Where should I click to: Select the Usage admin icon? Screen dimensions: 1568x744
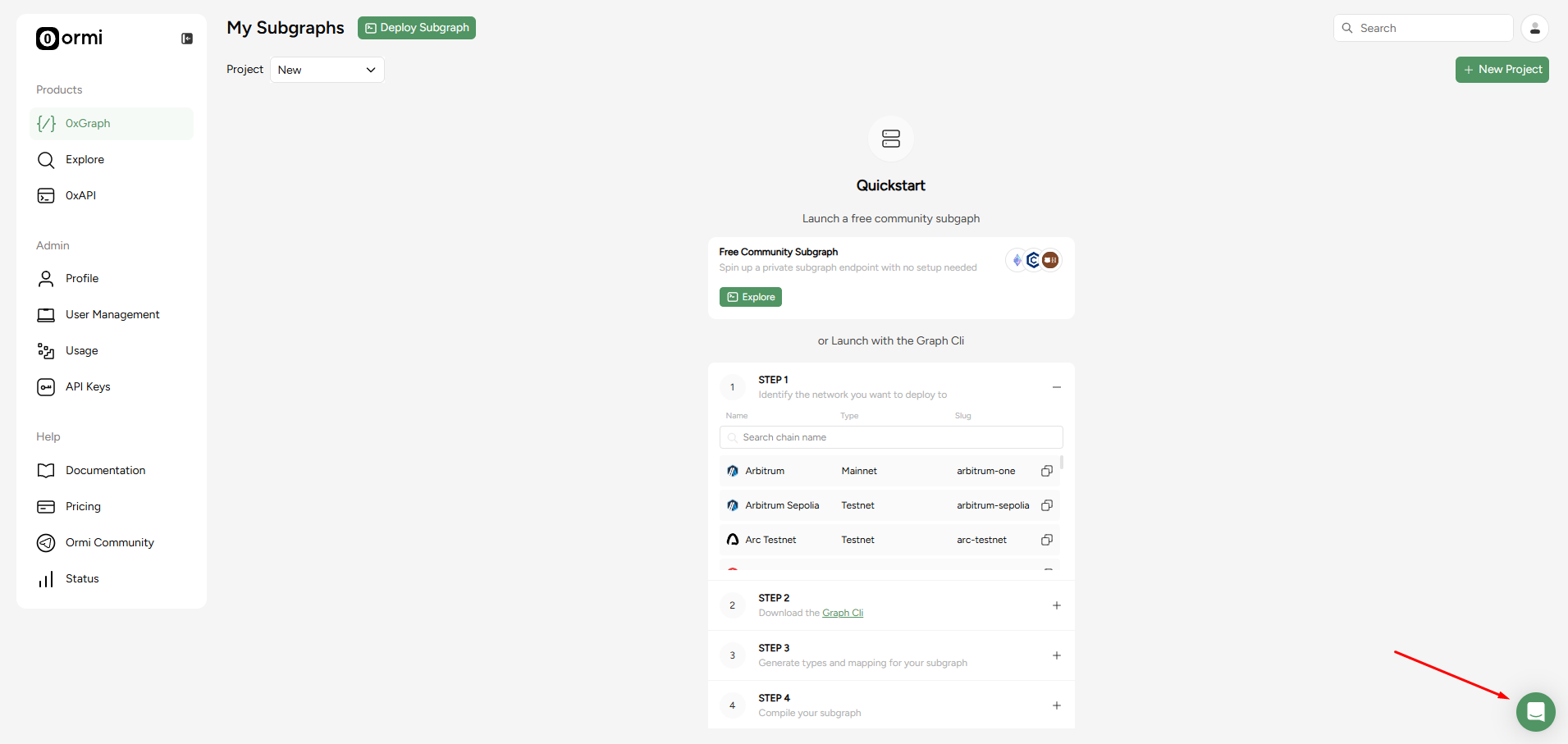46,350
